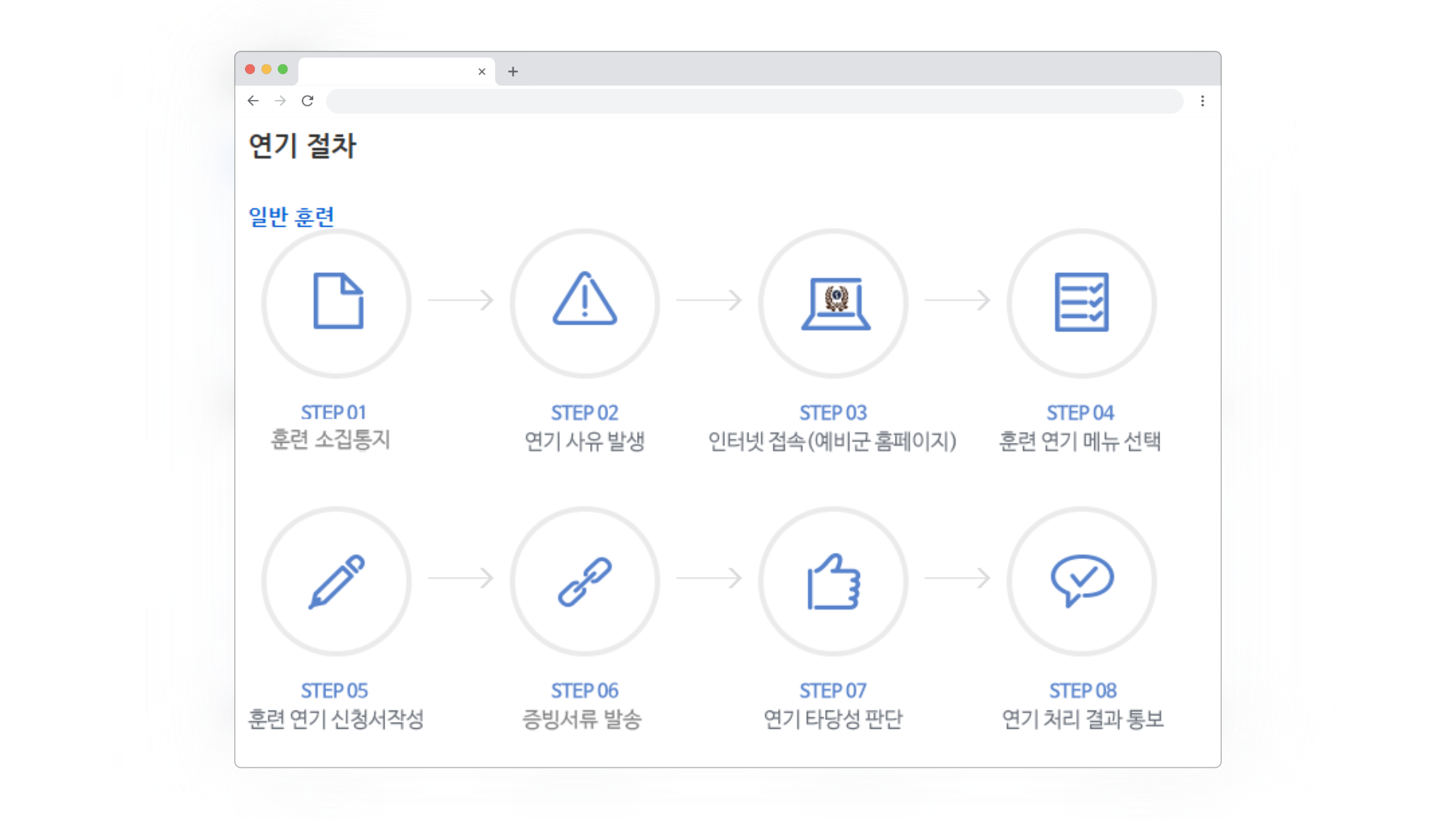
Task: Click the arrow between STEP 01 and STEP 02
Action: 460,300
